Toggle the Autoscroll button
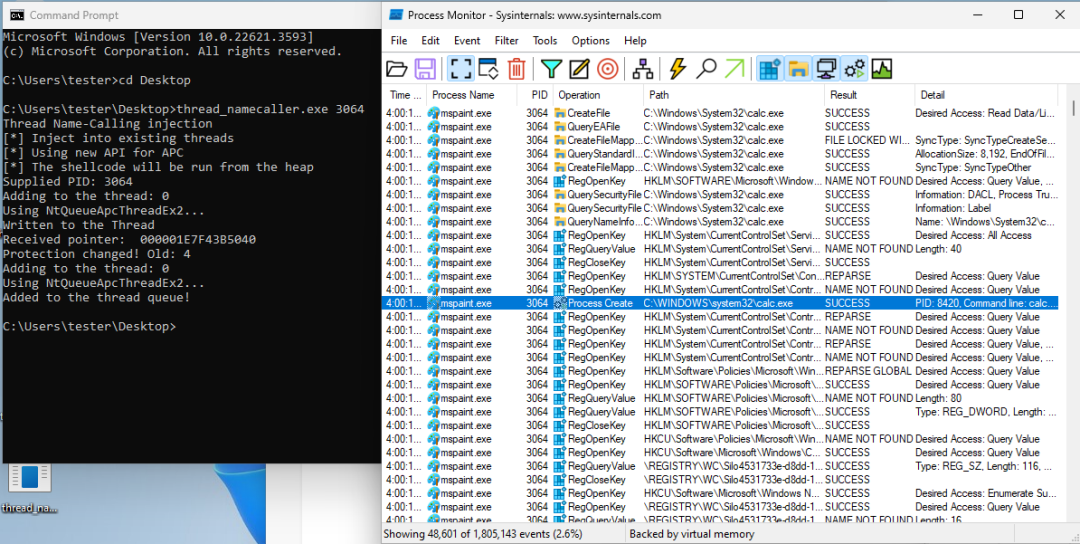Image resolution: width=1080 pixels, height=544 pixels. (x=488, y=69)
